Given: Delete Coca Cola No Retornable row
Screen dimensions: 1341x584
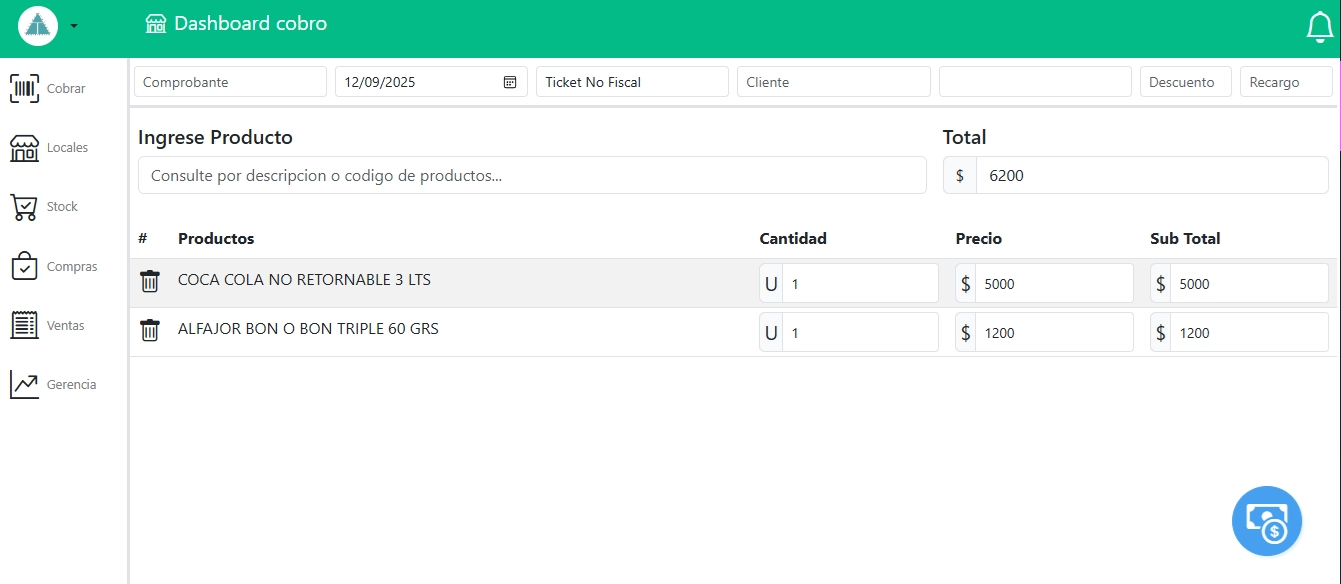Looking at the screenshot, I should tap(150, 281).
